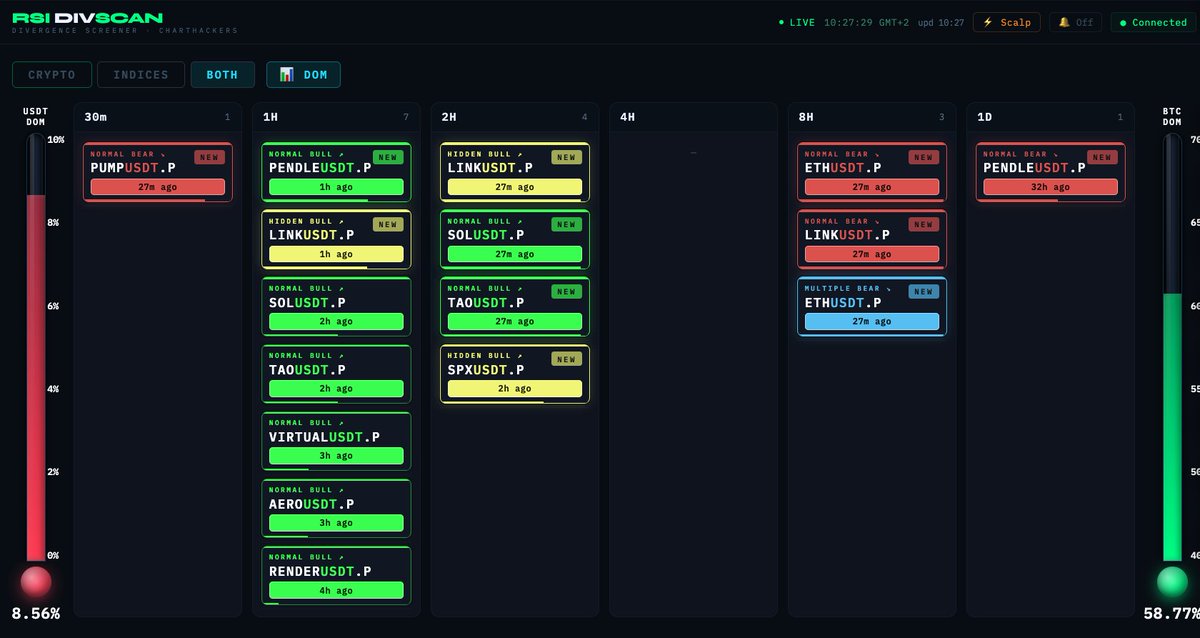Screen dimensions: 1200x638
Task: Click the 1D column header
Action: tap(1051, 117)
